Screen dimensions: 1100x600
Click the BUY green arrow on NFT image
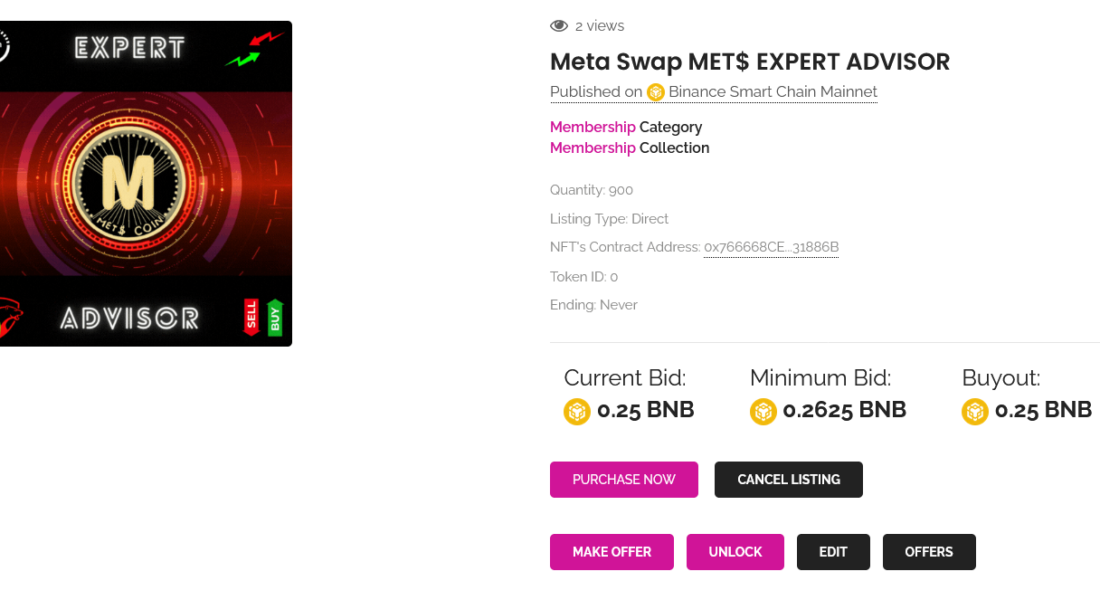275,318
